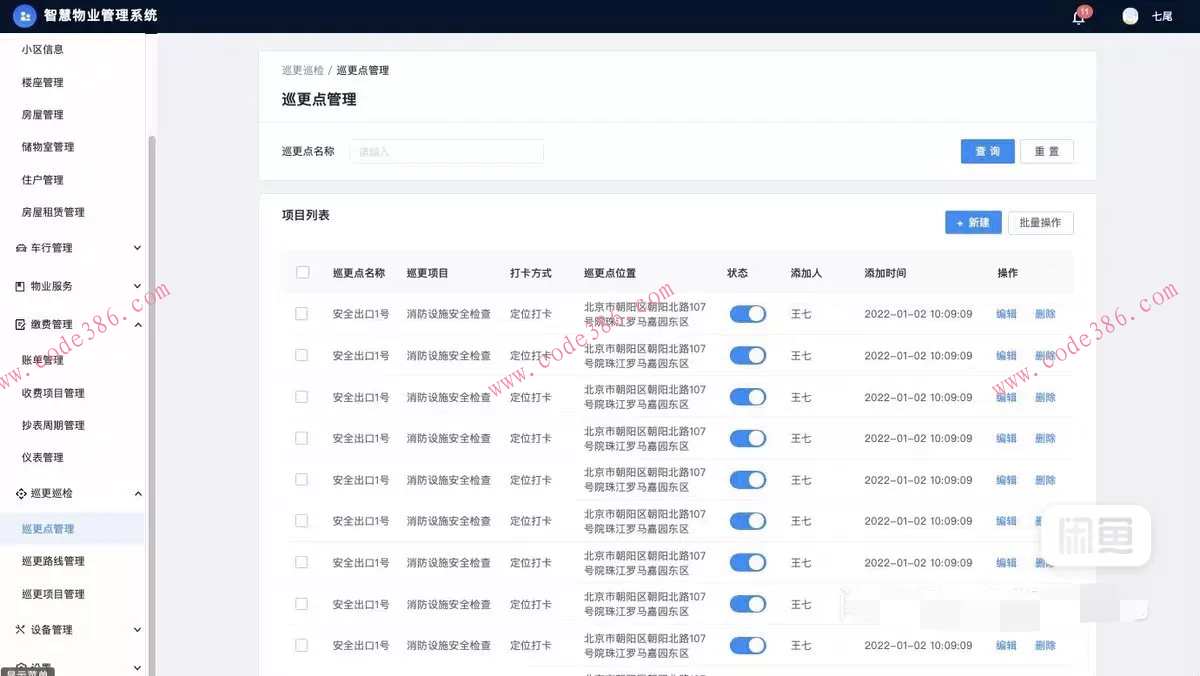Open the notification bell in the top bar

(1078, 17)
